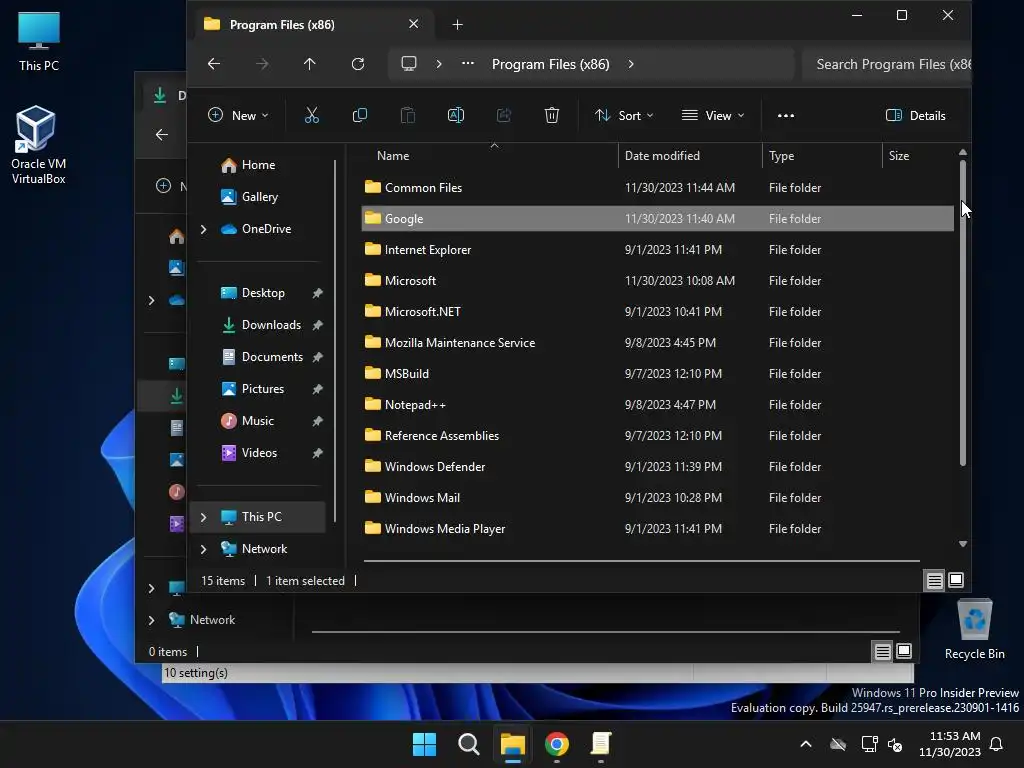
Task: Switch to details list view icon in status bar
Action: (x=935, y=580)
